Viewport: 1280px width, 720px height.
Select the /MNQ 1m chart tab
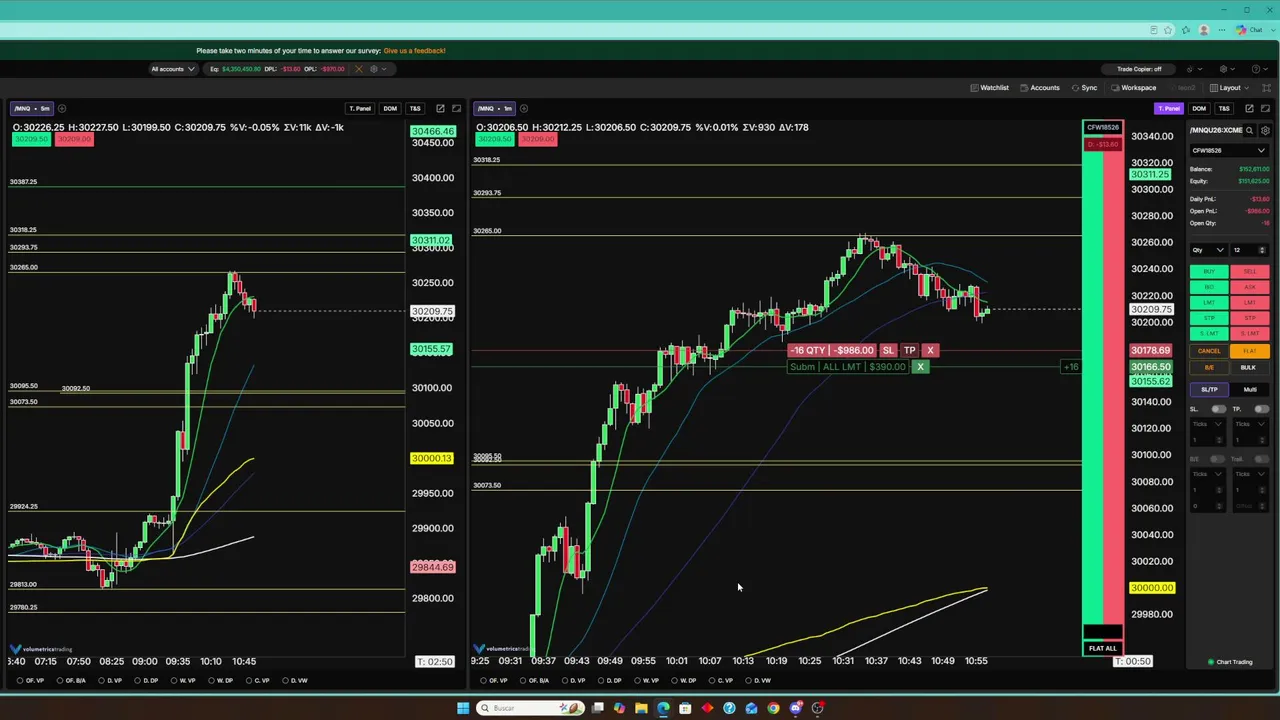pos(495,108)
